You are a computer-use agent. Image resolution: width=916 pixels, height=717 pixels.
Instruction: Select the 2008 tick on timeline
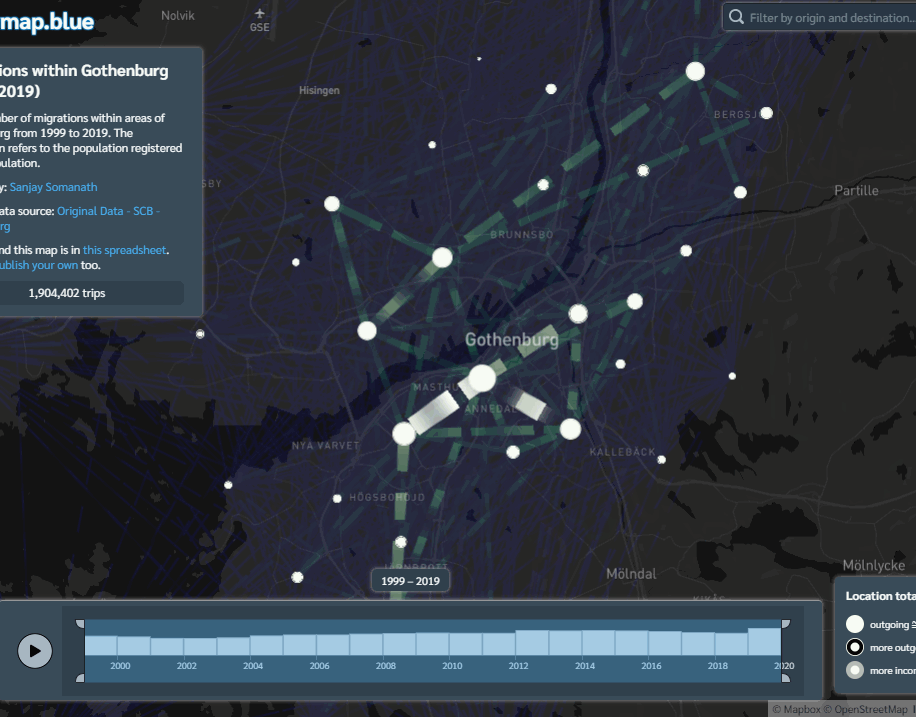tap(386, 666)
